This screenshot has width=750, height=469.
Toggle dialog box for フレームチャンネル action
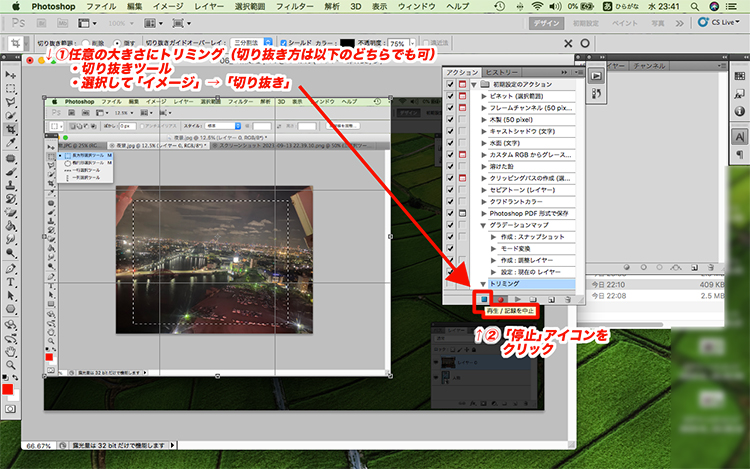[463, 108]
